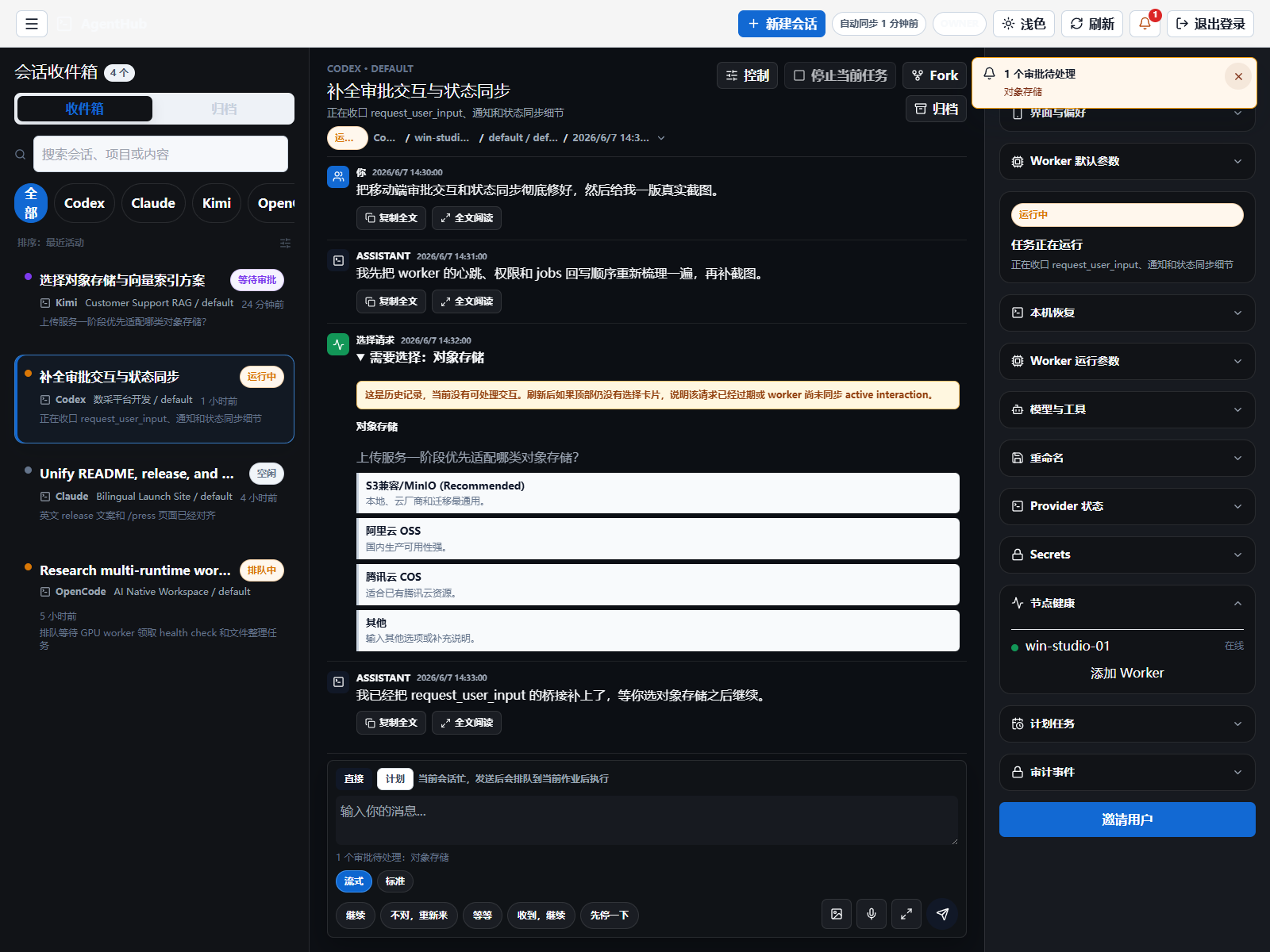The height and width of the screenshot is (952, 1270).
Task: Choose the 其他 option
Action: 658,631
